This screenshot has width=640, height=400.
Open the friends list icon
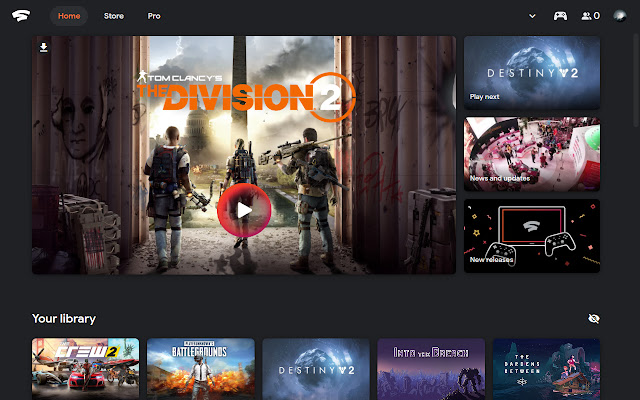[x=590, y=16]
